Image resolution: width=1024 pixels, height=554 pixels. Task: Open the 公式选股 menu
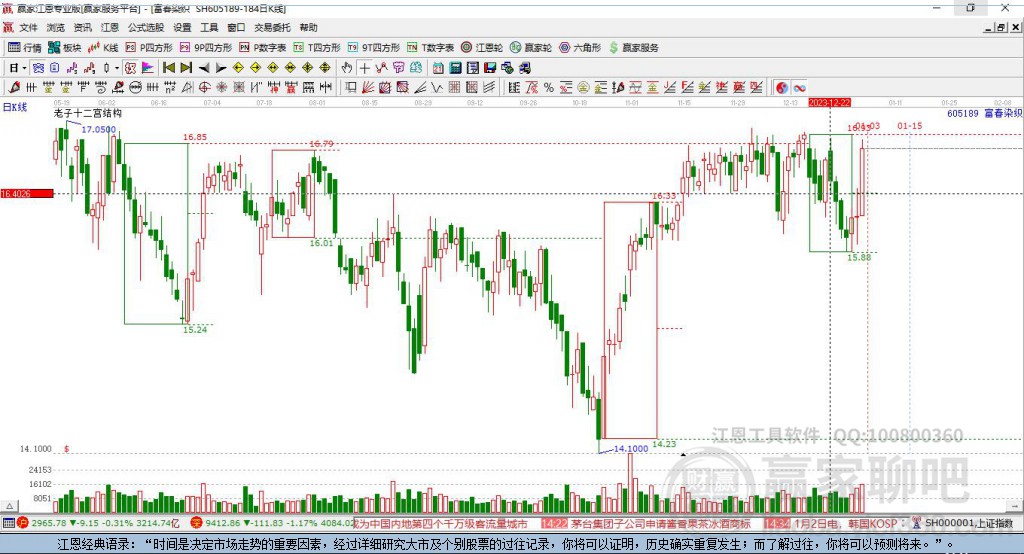click(x=146, y=27)
